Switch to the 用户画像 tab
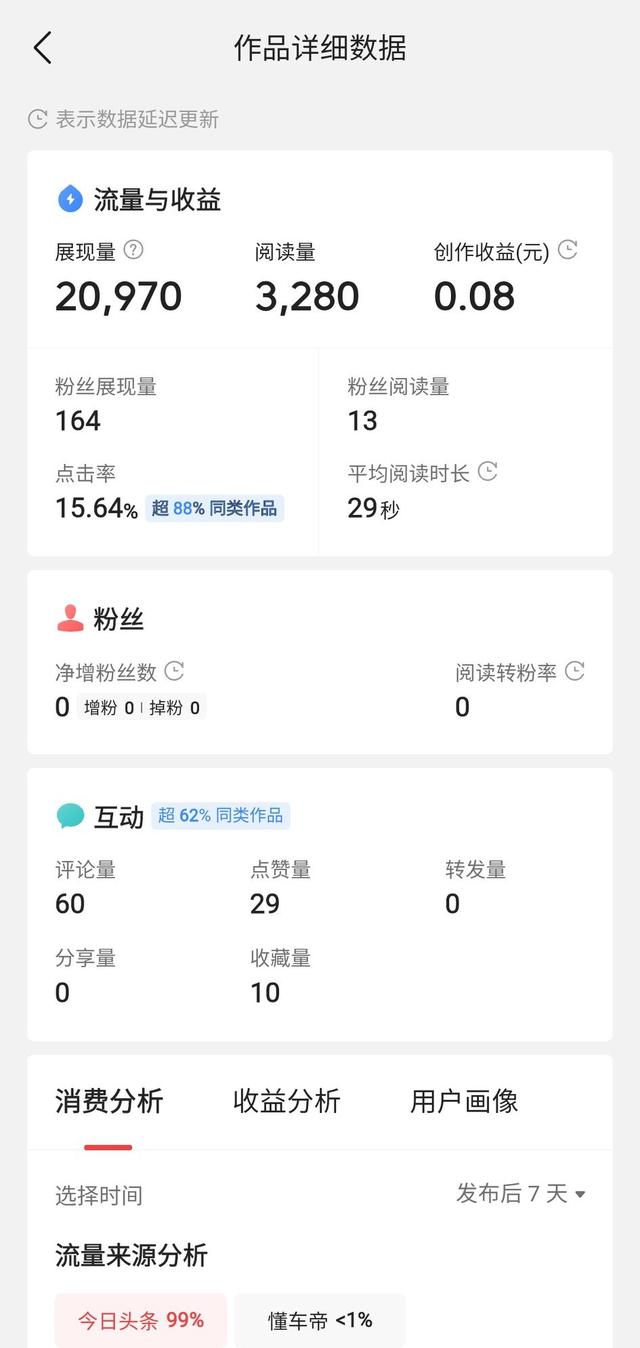Image resolution: width=640 pixels, height=1348 pixels. [464, 1101]
